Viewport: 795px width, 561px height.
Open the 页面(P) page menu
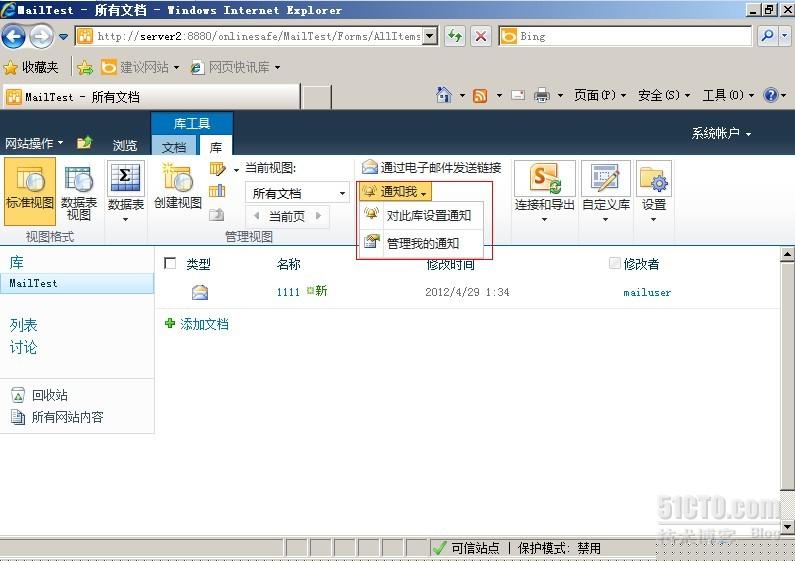600,95
